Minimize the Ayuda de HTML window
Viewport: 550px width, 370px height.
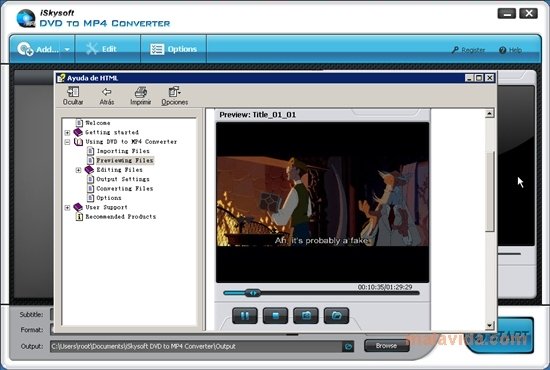[469, 78]
